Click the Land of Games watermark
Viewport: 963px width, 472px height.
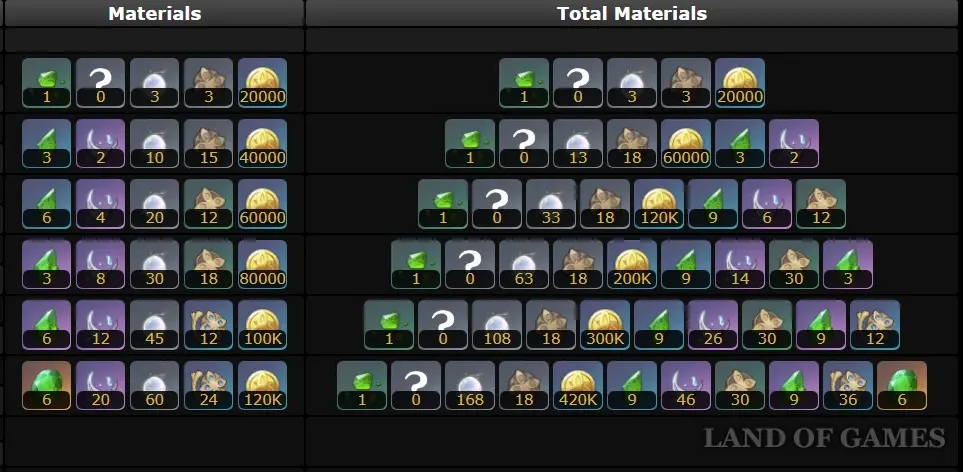tap(824, 438)
